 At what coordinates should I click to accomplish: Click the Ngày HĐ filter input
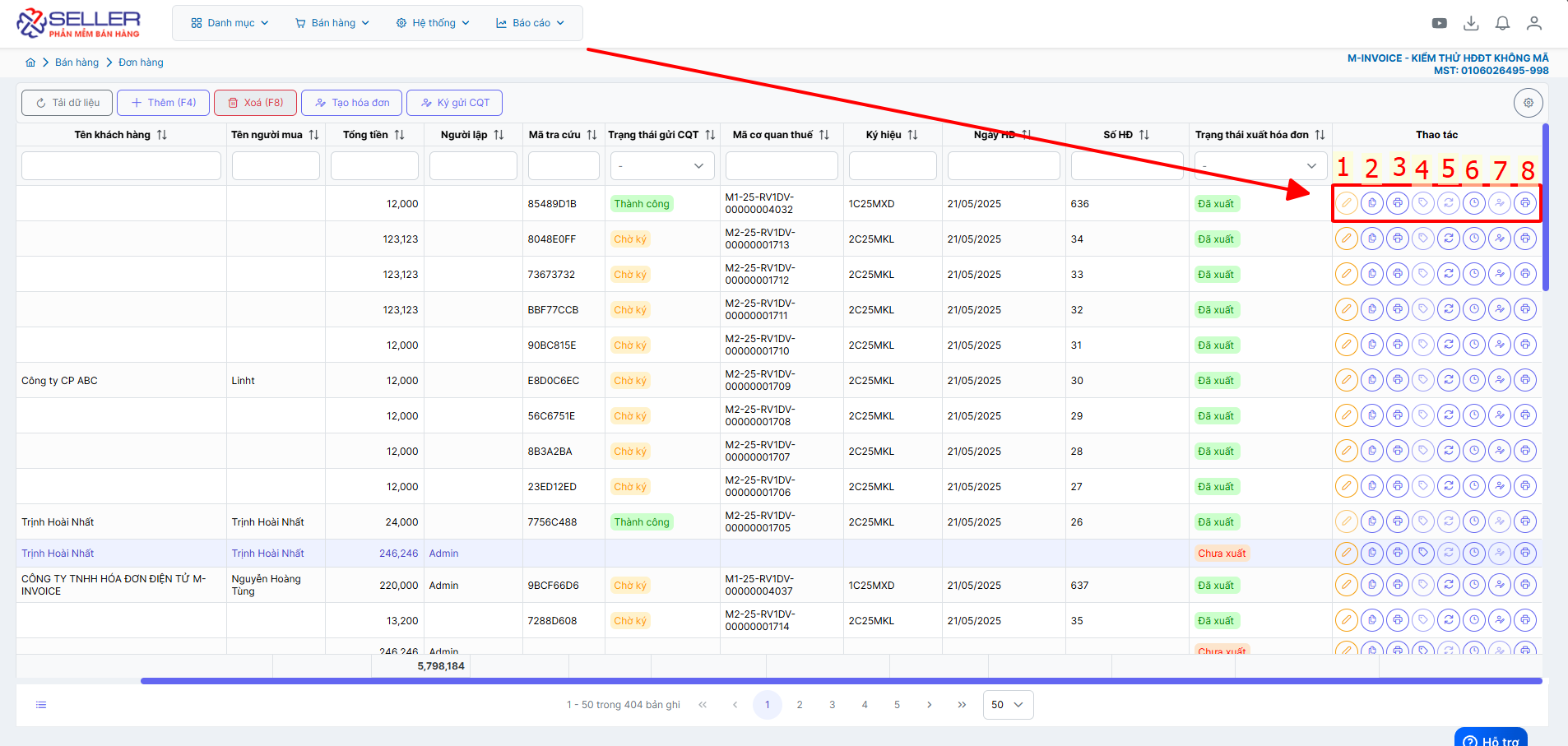[x=1004, y=166]
